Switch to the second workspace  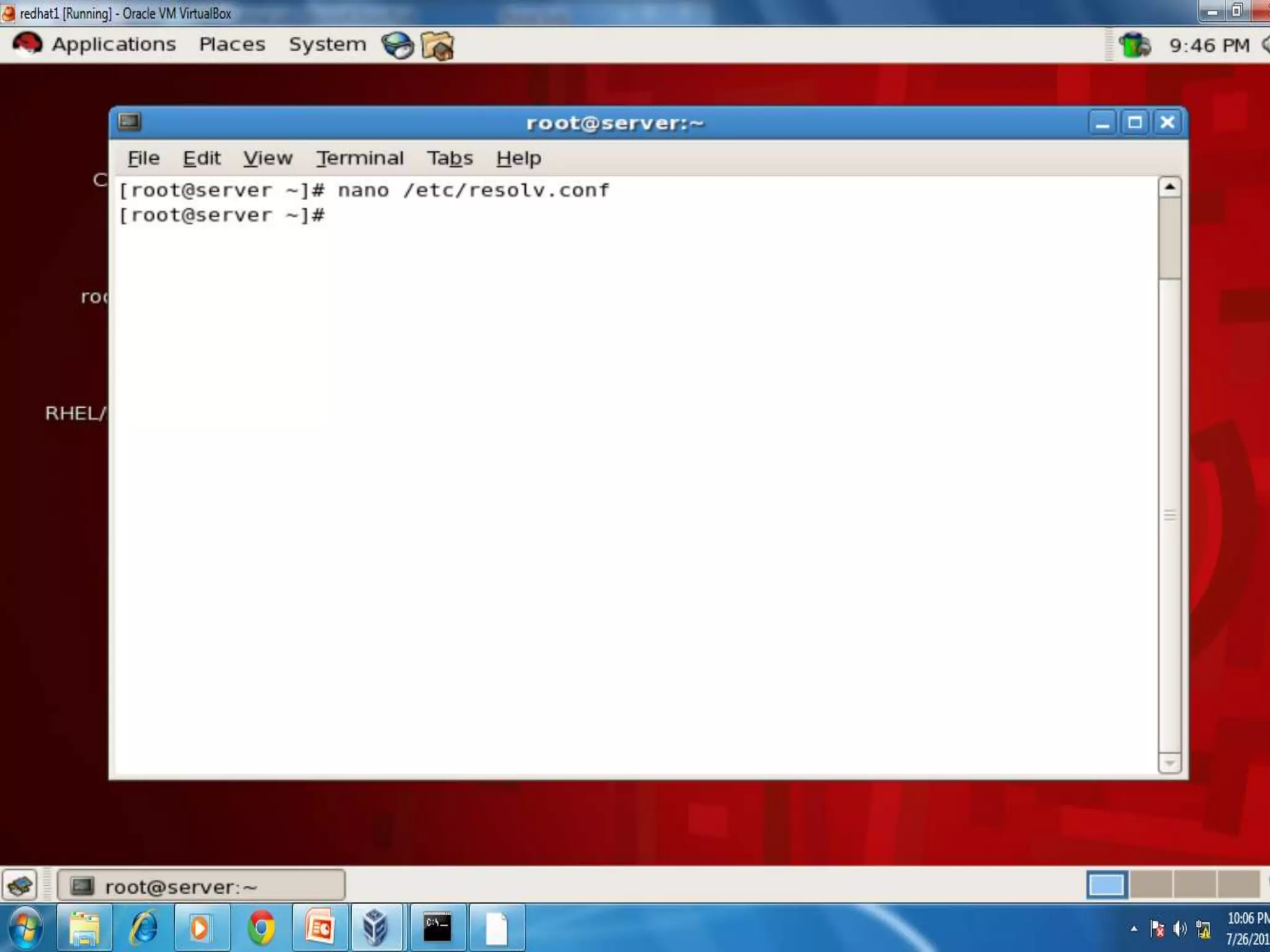pyautogui.click(x=1151, y=884)
